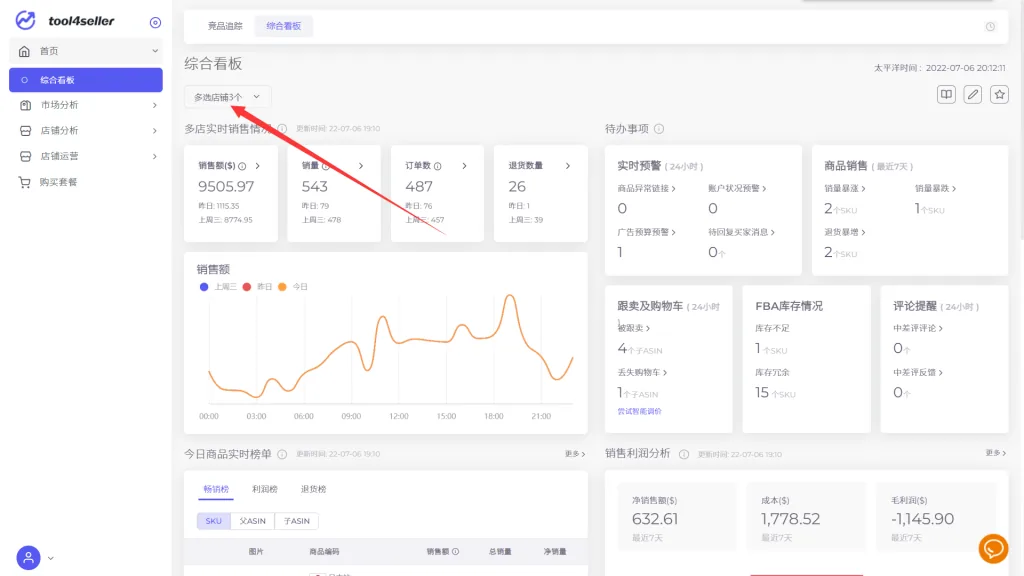Open 退货暴增 link
Image resolution: width=1024 pixels, height=576 pixels.
[x=844, y=232]
